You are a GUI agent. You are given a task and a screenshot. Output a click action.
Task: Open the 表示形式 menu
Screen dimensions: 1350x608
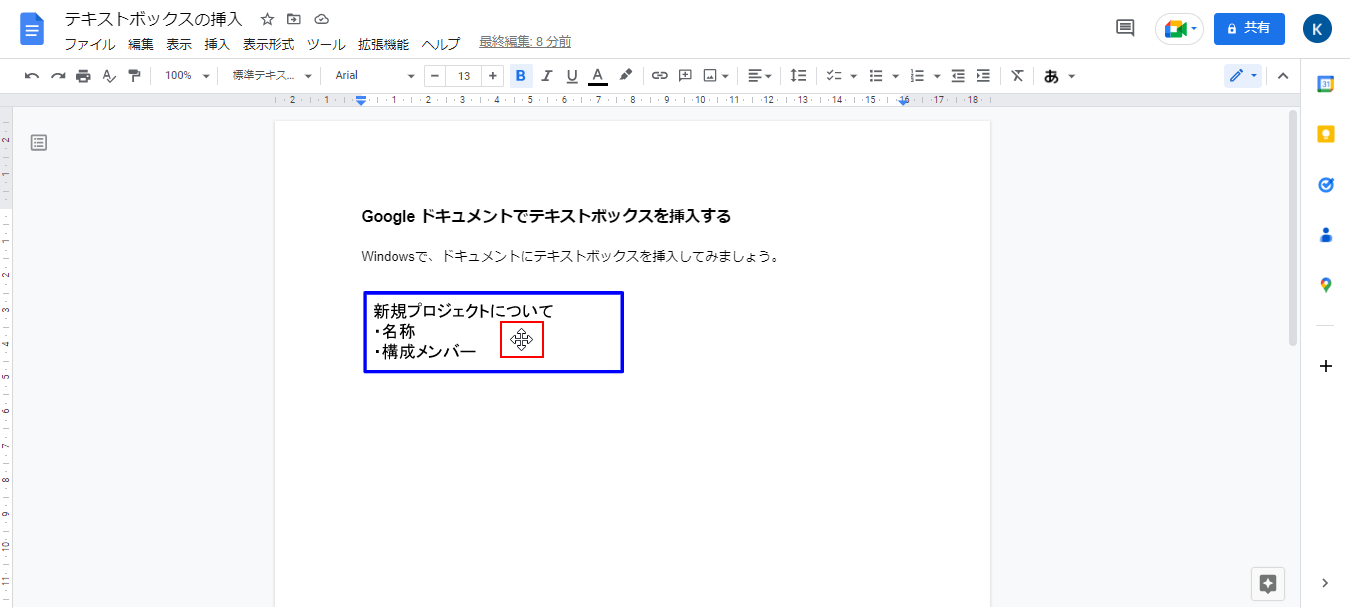click(268, 44)
